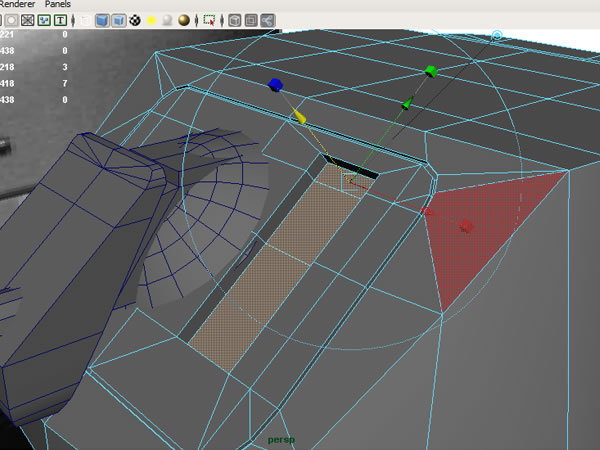Screen dimensions: 600x450
Task: Enable smooth shade all solid blue cube
Action: [102, 20]
